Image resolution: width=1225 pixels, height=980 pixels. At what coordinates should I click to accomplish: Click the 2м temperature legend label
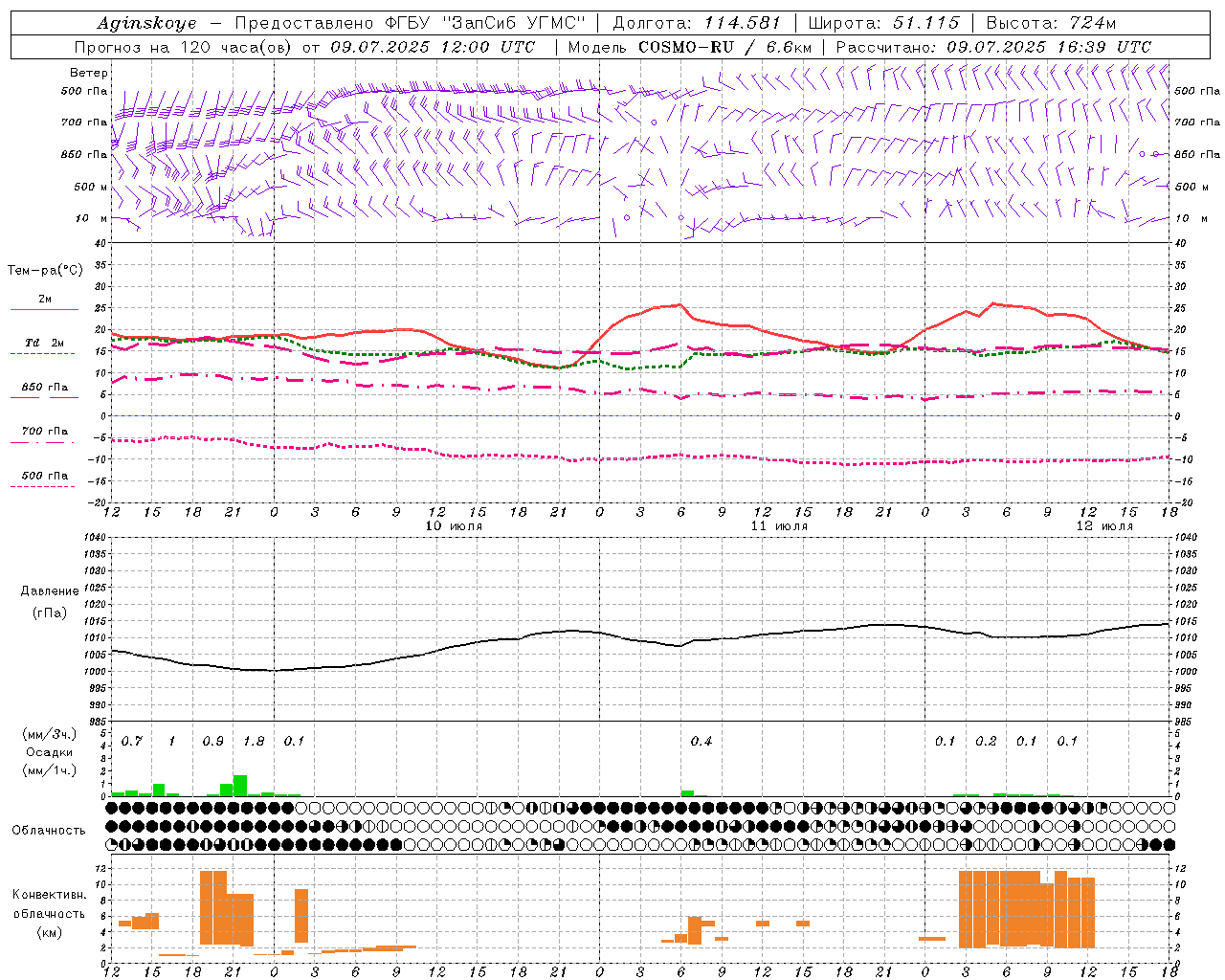tap(45, 299)
